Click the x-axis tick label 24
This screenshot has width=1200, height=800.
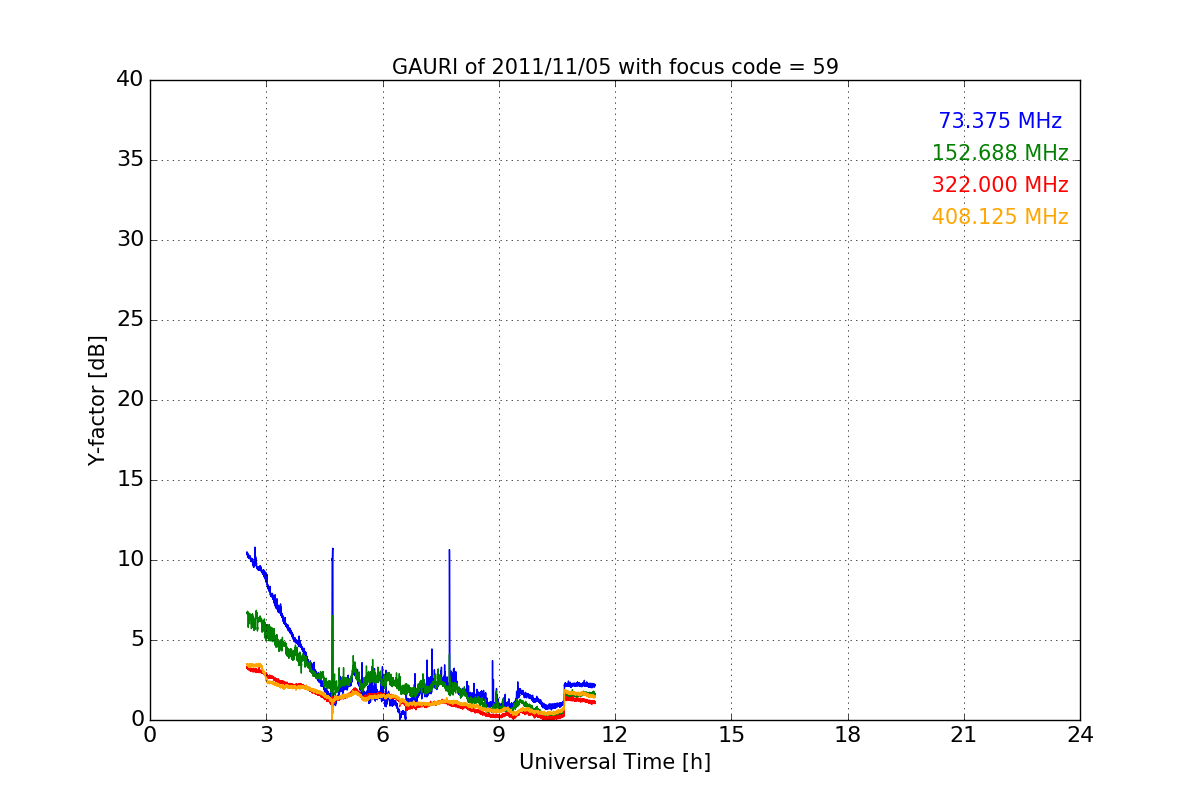coord(1080,734)
